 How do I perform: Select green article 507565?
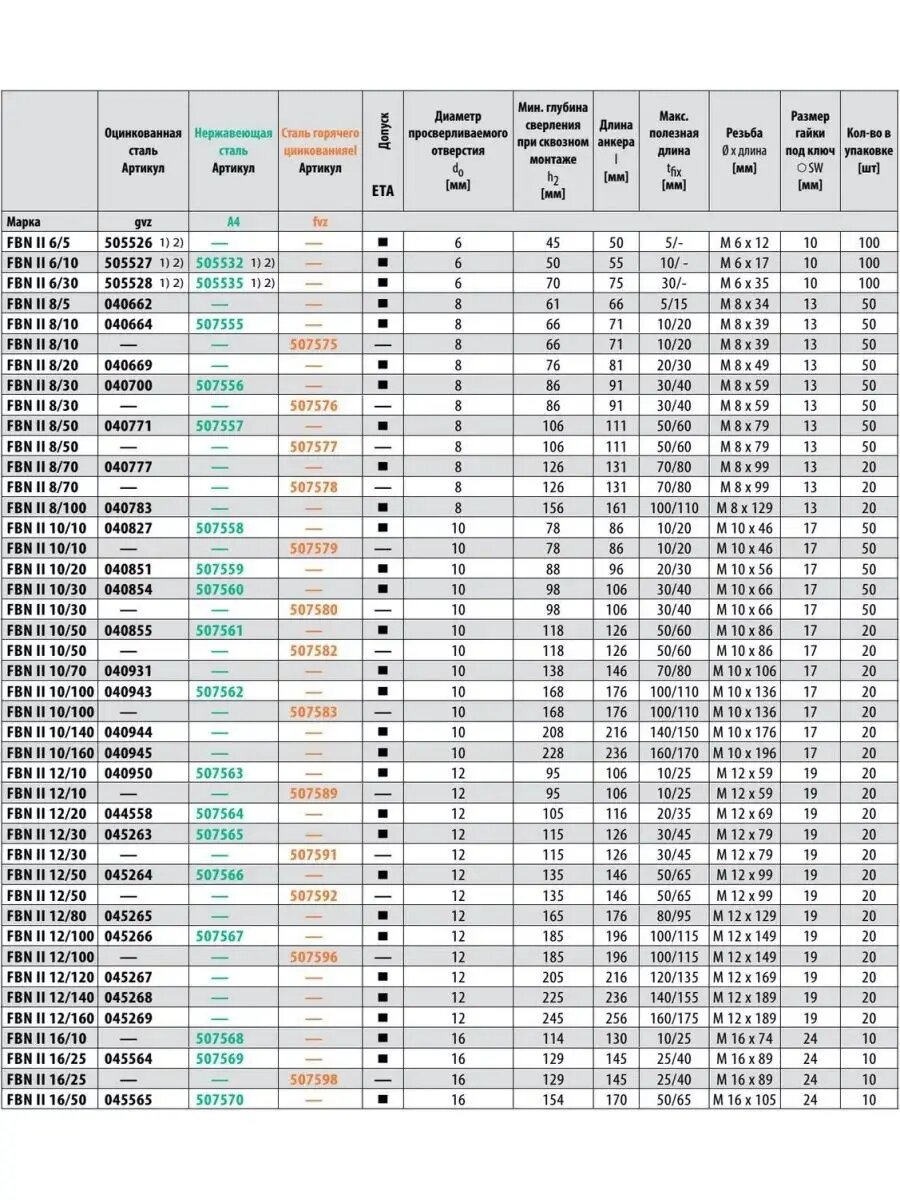[x=220, y=834]
